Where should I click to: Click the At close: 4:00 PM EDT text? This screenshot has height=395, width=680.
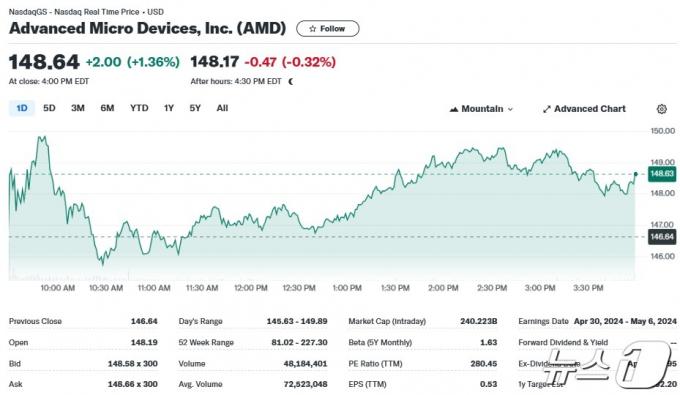click(49, 82)
